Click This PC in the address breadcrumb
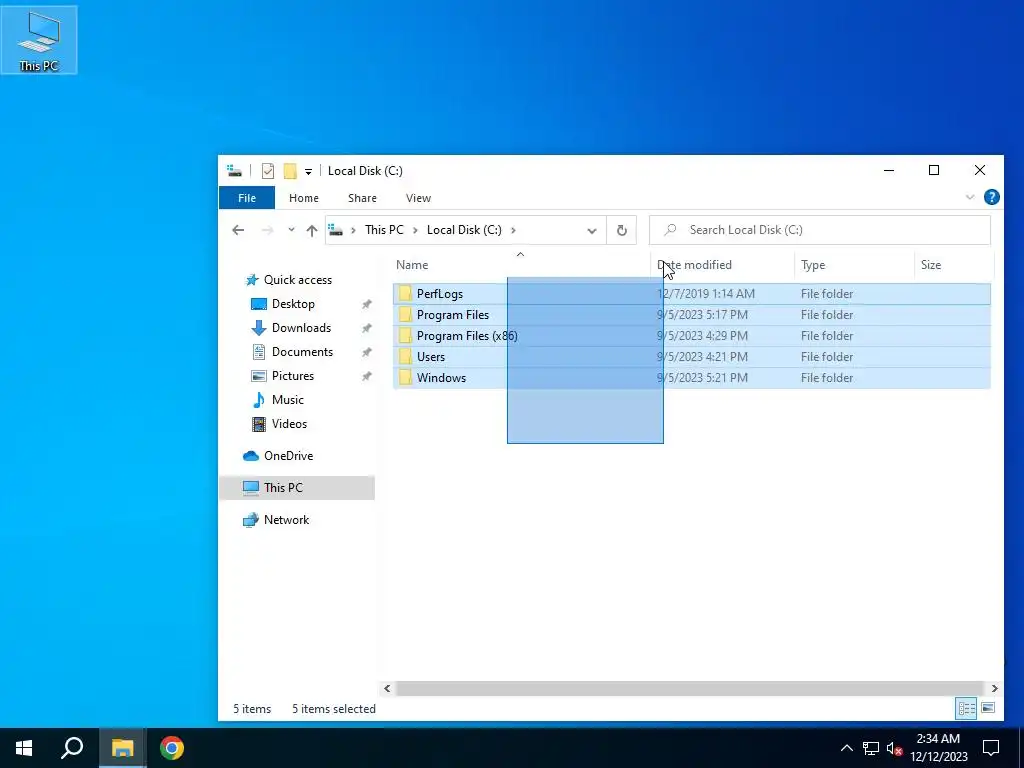 pyautogui.click(x=384, y=230)
